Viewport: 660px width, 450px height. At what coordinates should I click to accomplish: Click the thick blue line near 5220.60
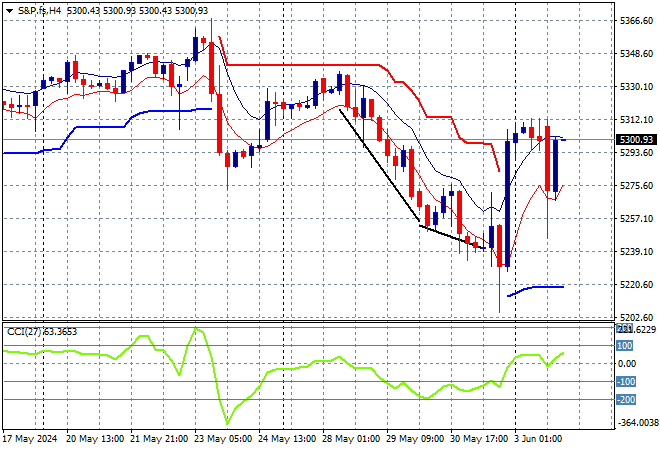(536, 290)
